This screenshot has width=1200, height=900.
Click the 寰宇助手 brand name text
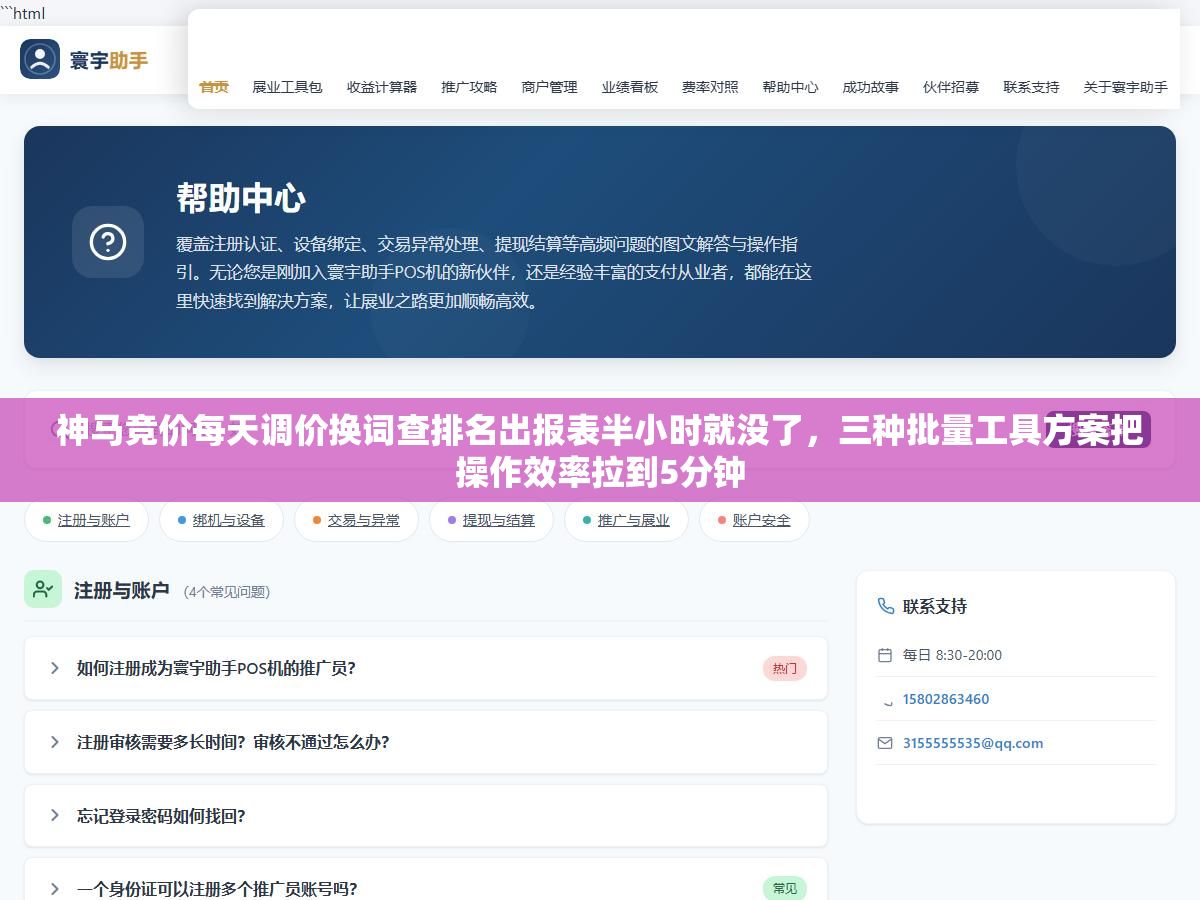coord(109,60)
